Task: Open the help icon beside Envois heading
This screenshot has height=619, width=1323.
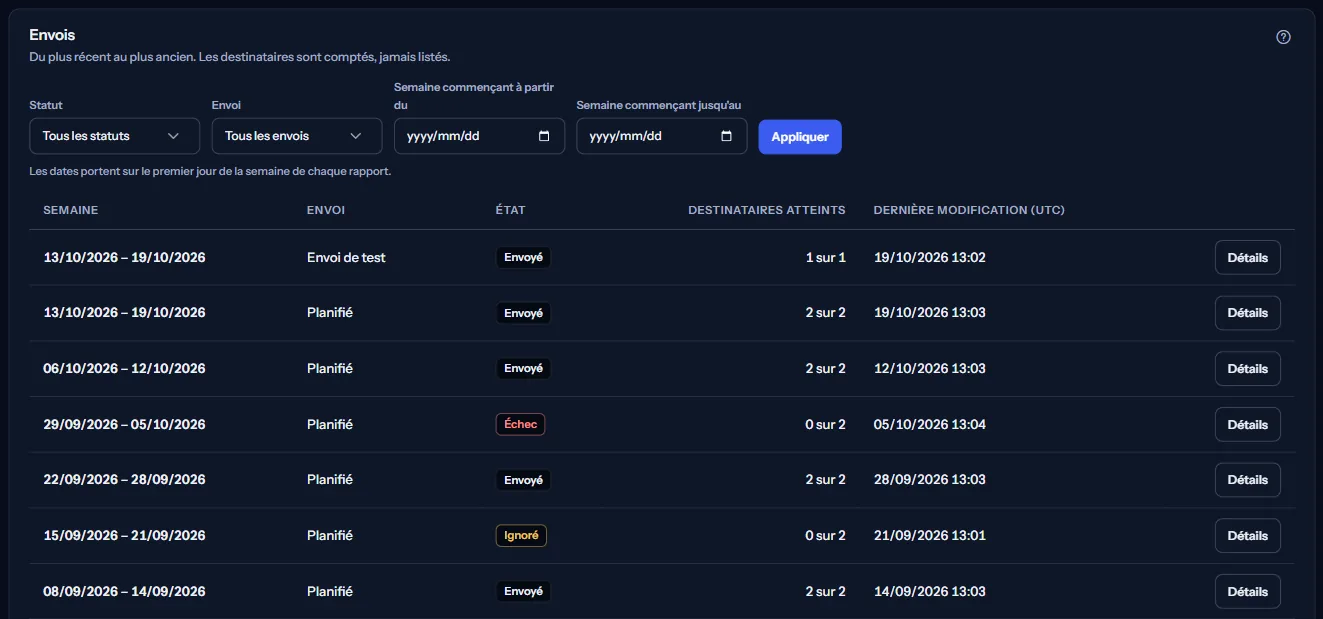Action: click(1284, 37)
